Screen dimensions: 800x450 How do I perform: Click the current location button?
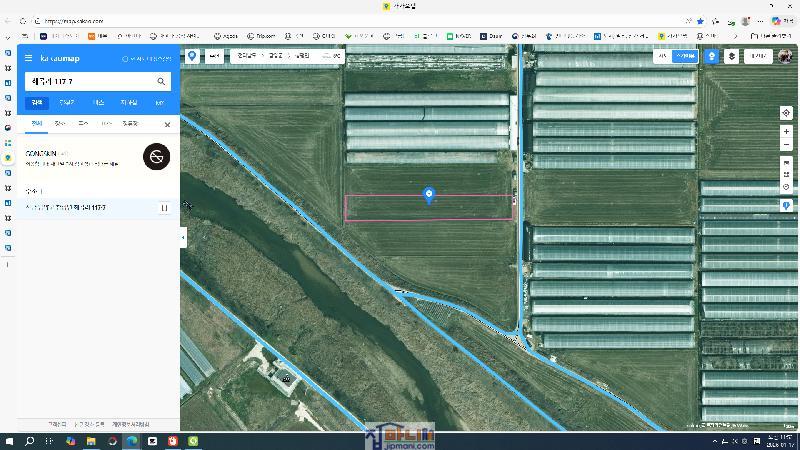(786, 113)
